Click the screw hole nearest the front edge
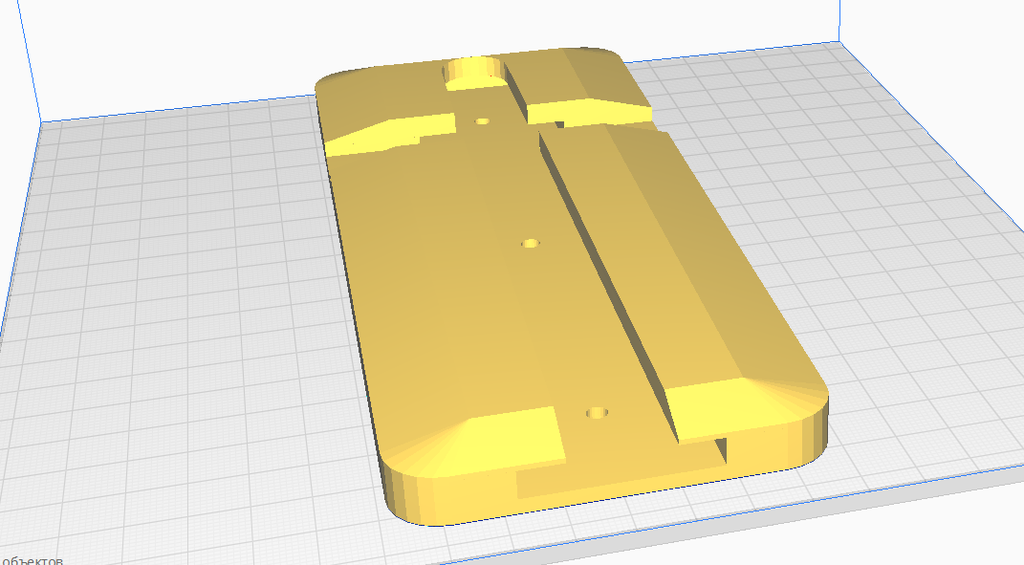The image size is (1024, 565). click(x=597, y=412)
